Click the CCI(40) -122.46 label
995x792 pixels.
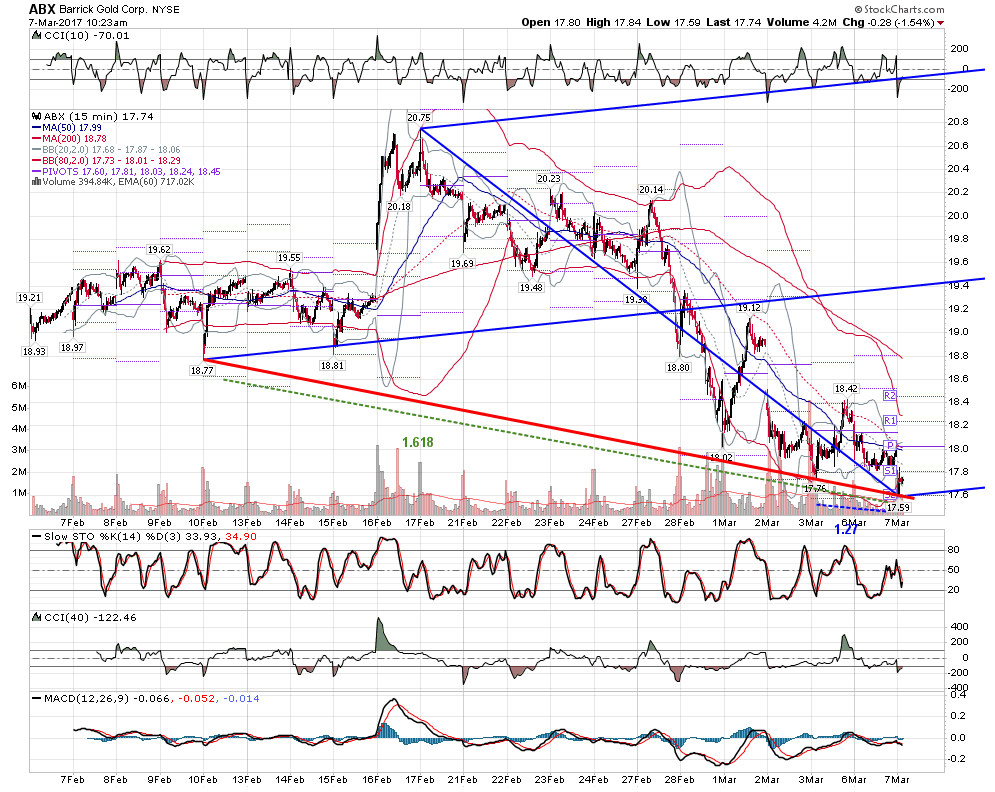(x=90, y=617)
